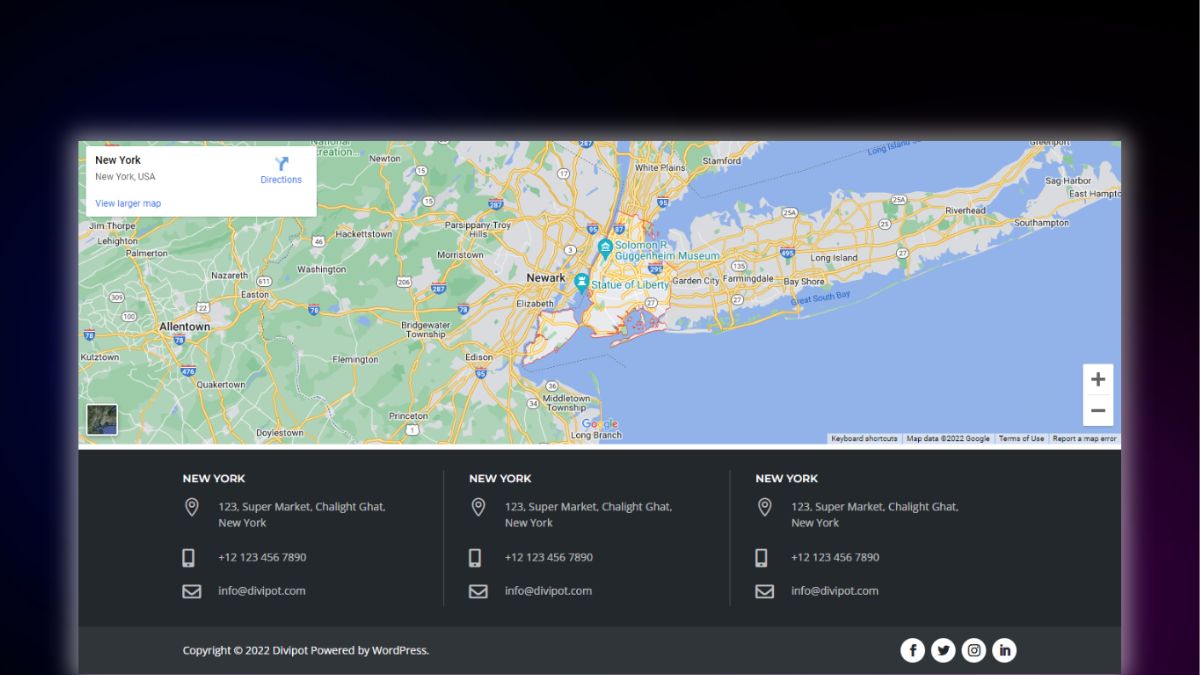Viewport: 1200px width, 675px height.
Task: Click Report a map error link
Action: [x=1084, y=439]
